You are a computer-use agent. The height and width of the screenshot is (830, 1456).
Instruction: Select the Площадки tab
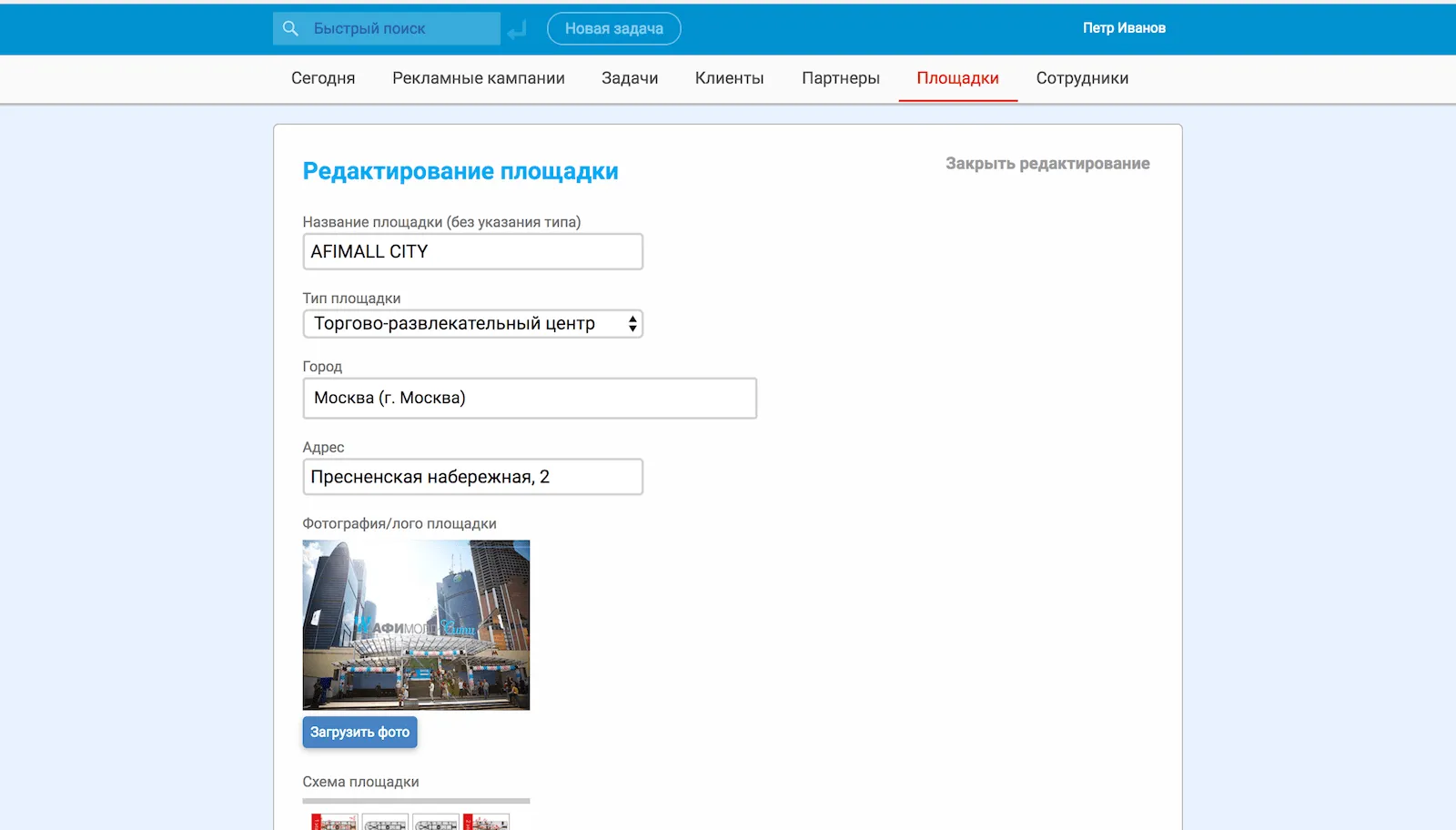tap(957, 78)
